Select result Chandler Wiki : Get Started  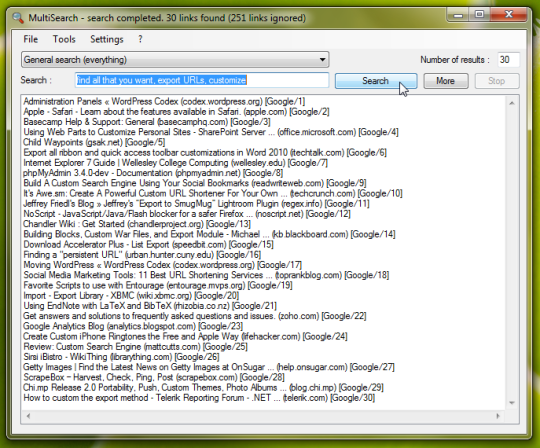[137, 224]
